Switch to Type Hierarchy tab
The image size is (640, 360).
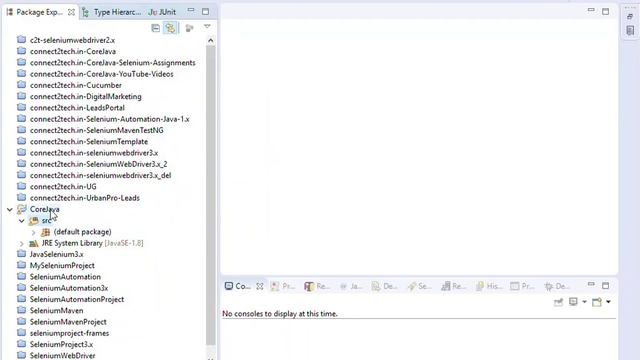click(x=112, y=12)
